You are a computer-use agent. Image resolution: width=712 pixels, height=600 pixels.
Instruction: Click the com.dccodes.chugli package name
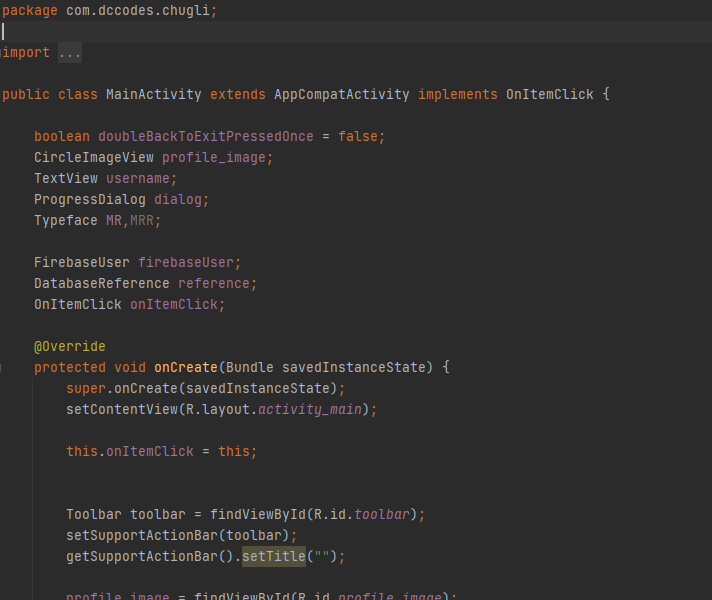click(138, 10)
